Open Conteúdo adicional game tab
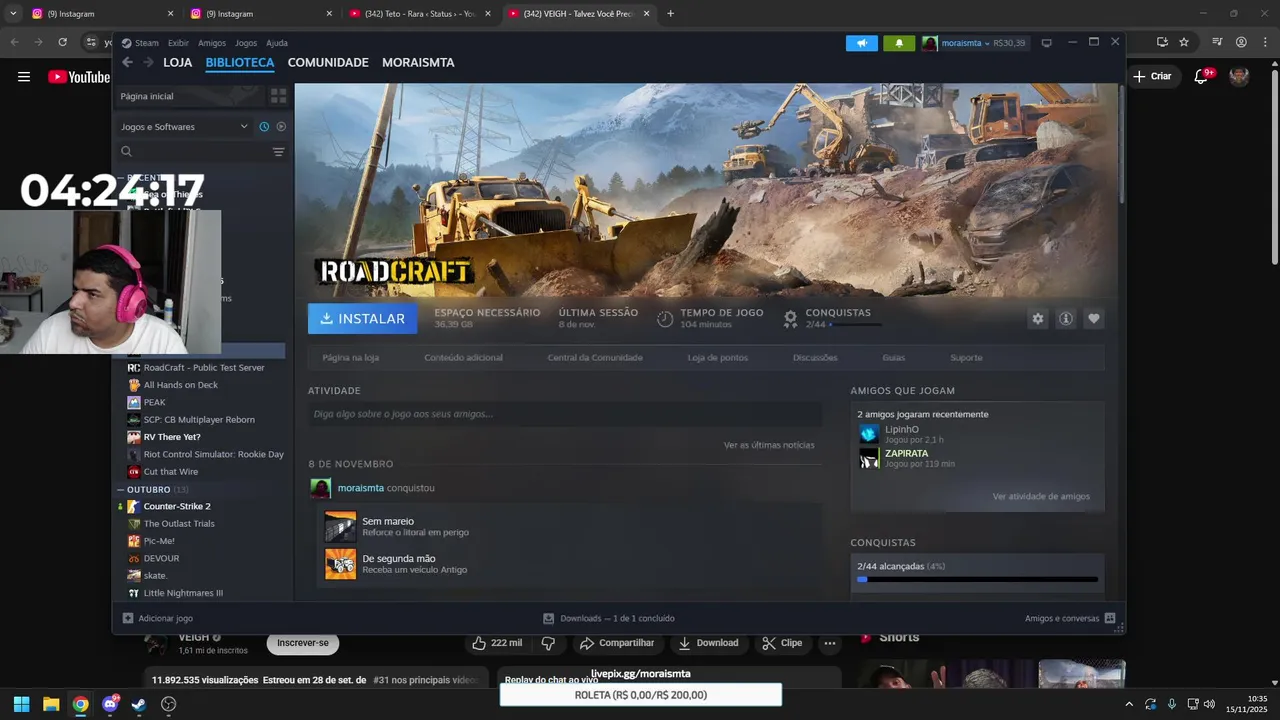 click(463, 357)
